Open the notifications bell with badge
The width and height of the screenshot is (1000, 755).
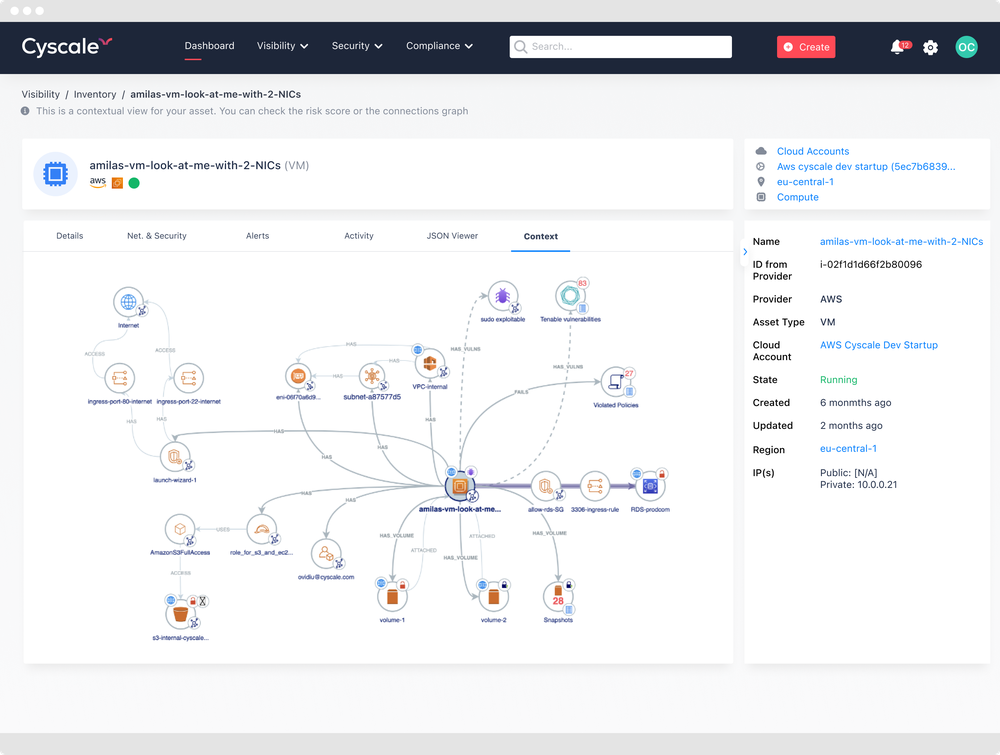tap(897, 47)
